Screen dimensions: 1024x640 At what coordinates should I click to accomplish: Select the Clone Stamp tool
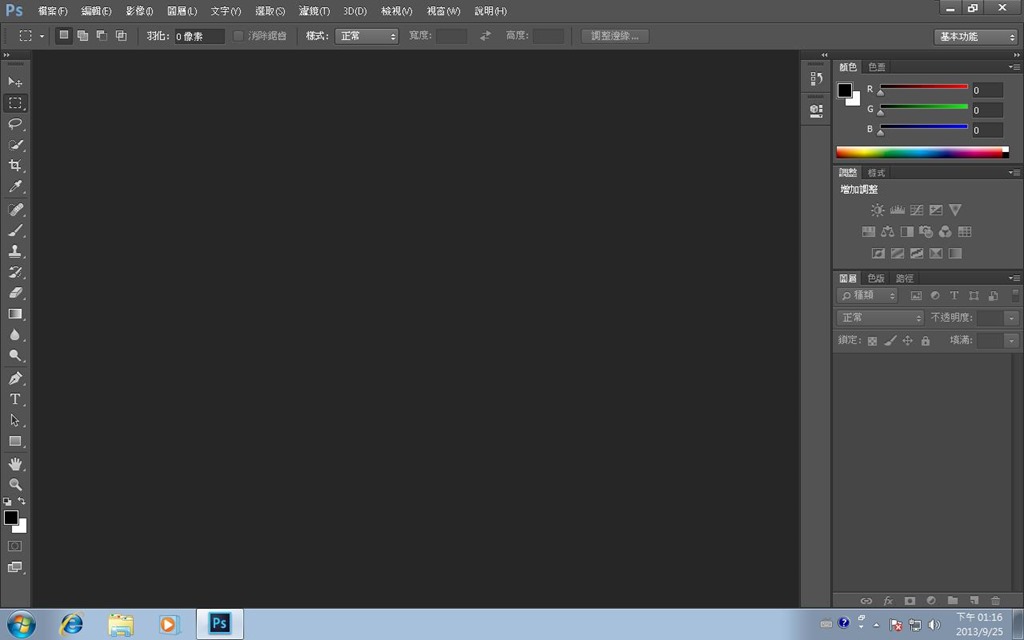click(x=15, y=251)
